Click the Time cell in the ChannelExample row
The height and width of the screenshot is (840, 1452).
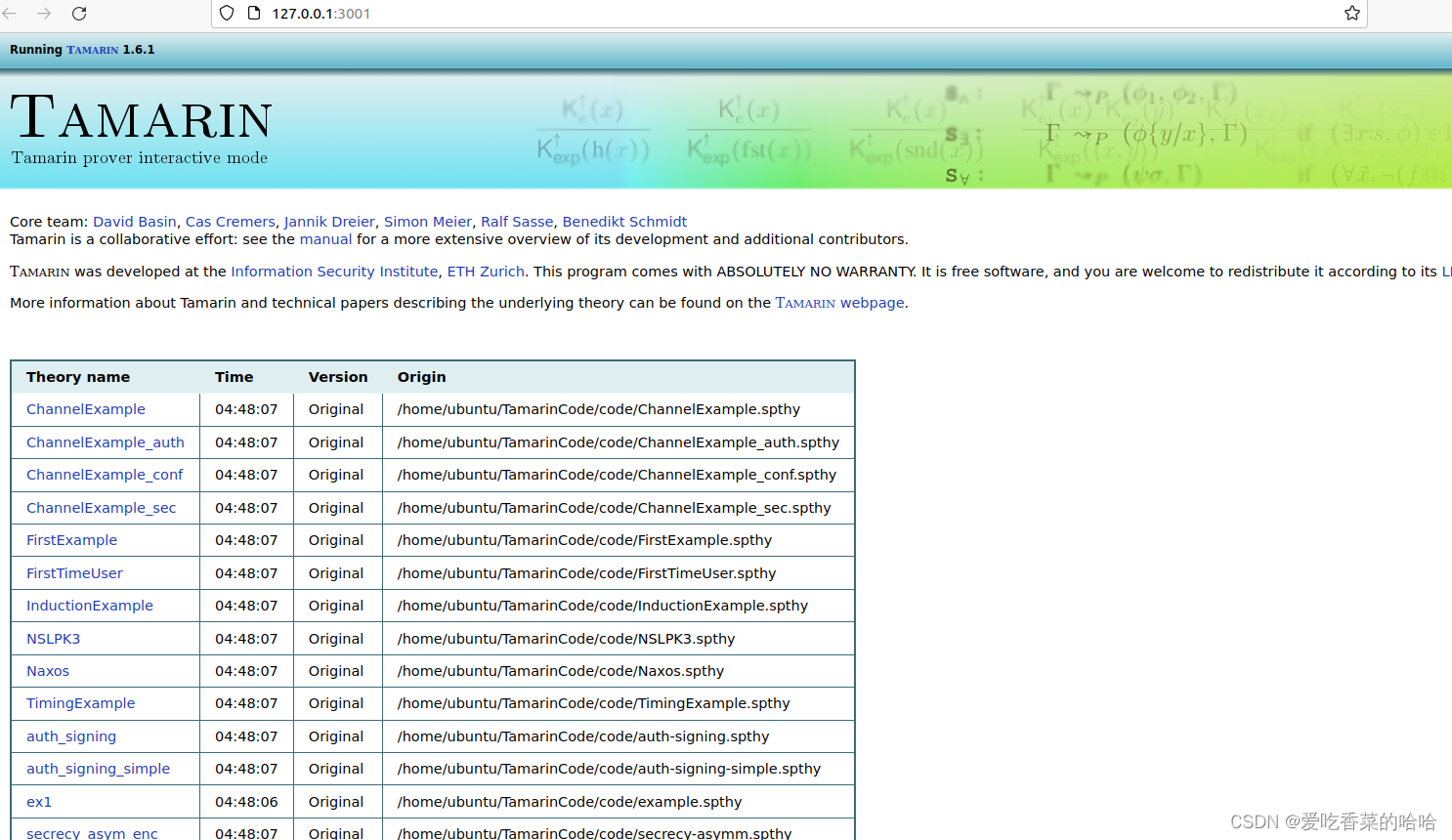tap(246, 409)
